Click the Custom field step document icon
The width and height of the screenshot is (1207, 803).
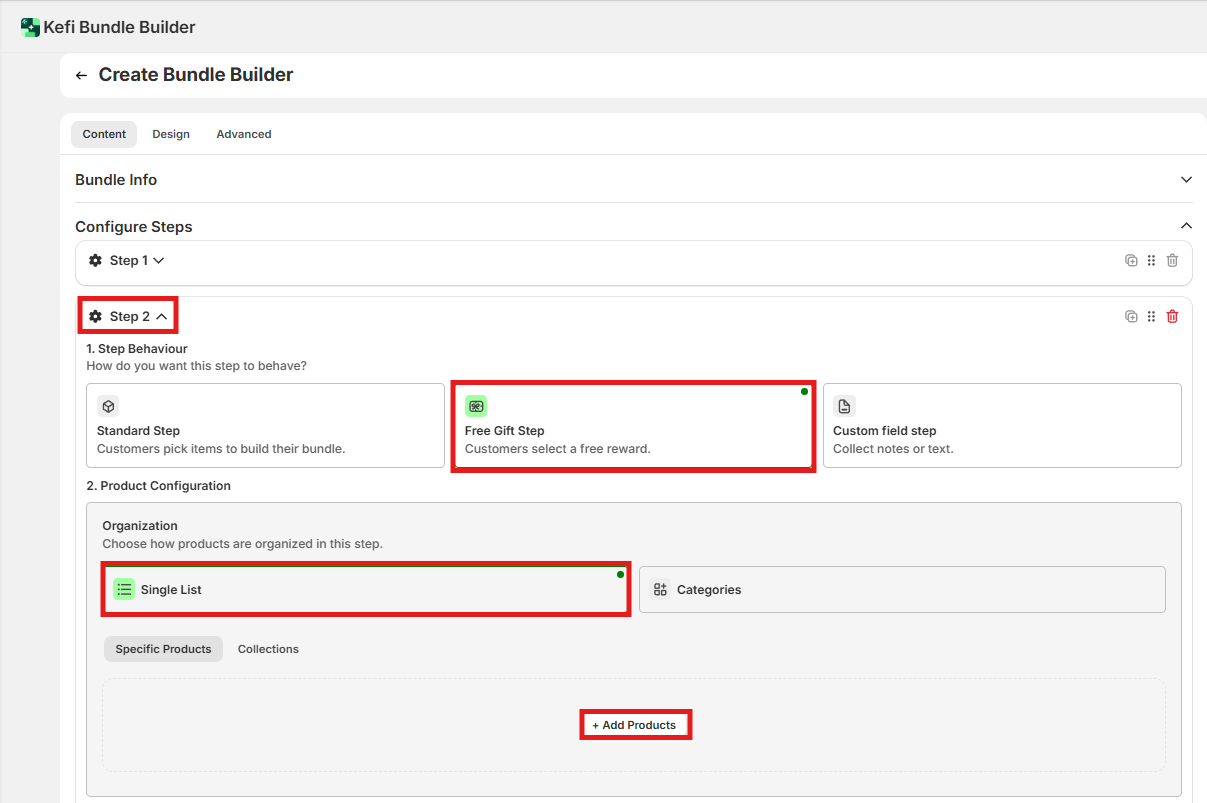click(844, 406)
